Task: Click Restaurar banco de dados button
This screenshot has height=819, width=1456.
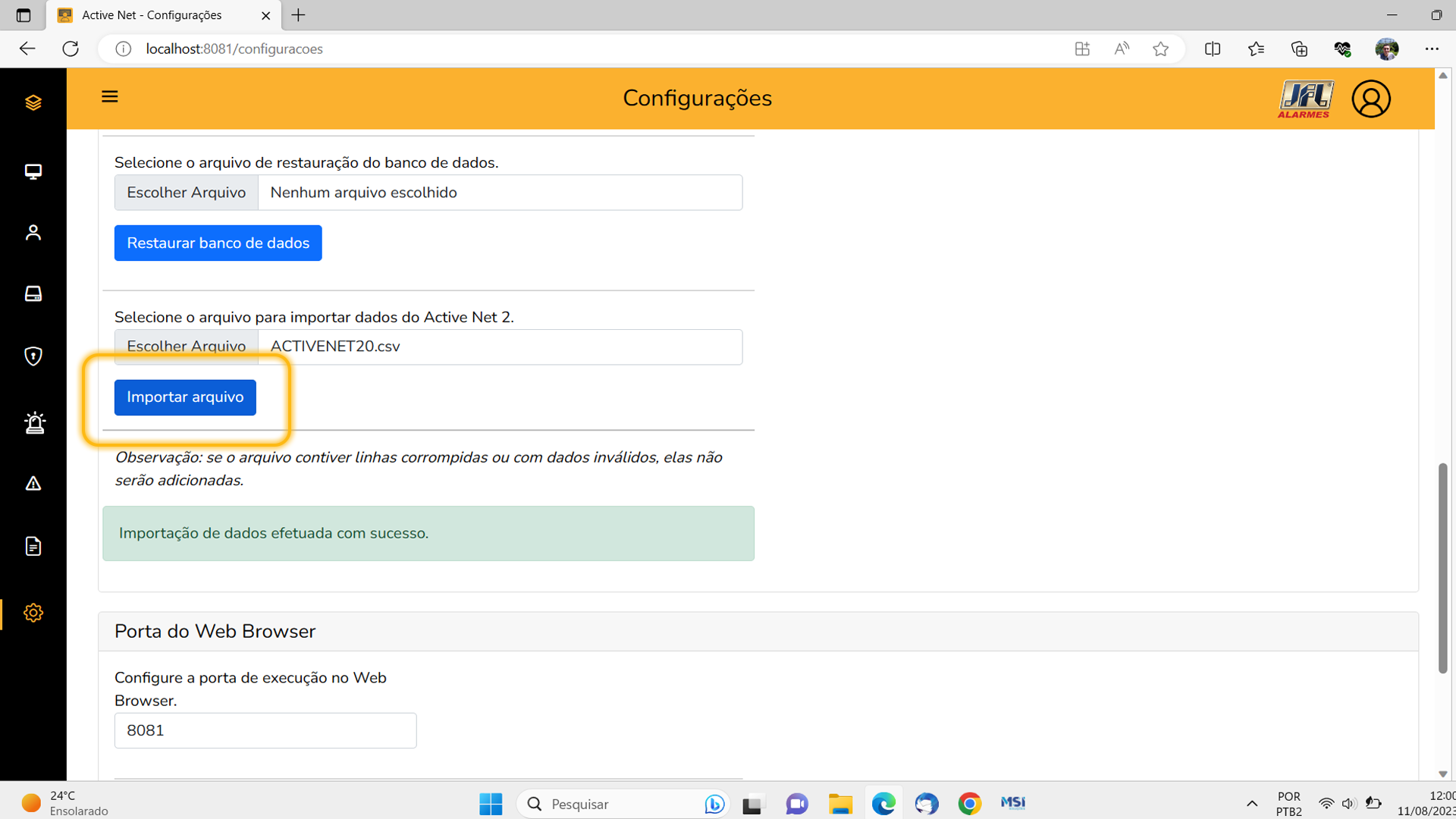Action: [x=218, y=243]
